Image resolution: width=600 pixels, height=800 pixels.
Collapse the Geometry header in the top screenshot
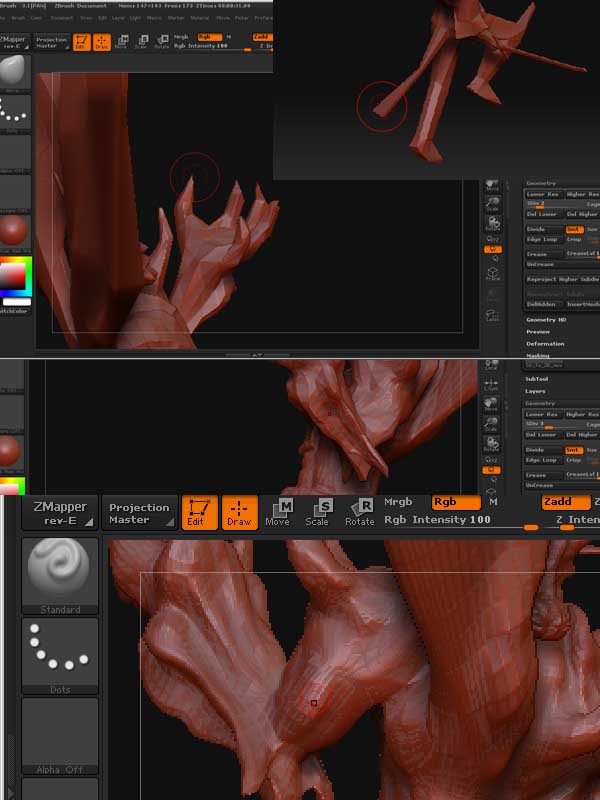pyautogui.click(x=540, y=183)
